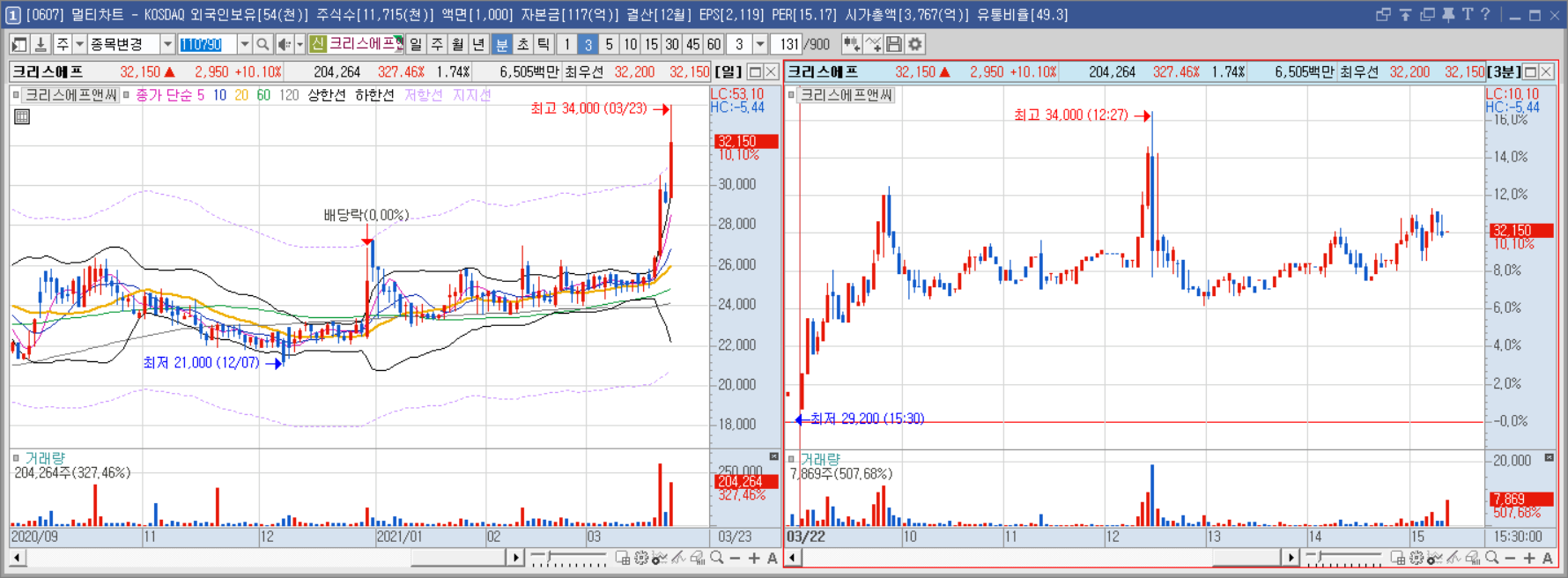Click the 지지선 support legend label
Screen dimensions: 1568x578
point(471,95)
